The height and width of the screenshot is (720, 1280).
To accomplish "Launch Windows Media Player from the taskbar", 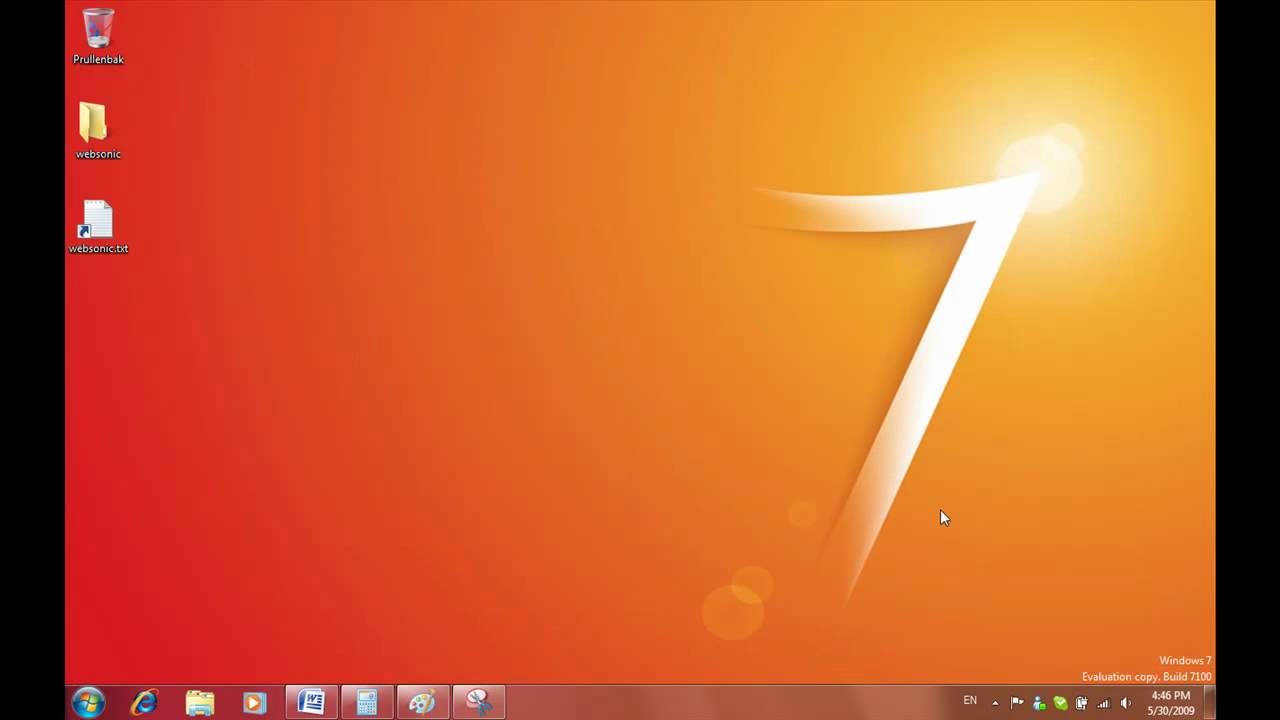I will click(x=255, y=703).
